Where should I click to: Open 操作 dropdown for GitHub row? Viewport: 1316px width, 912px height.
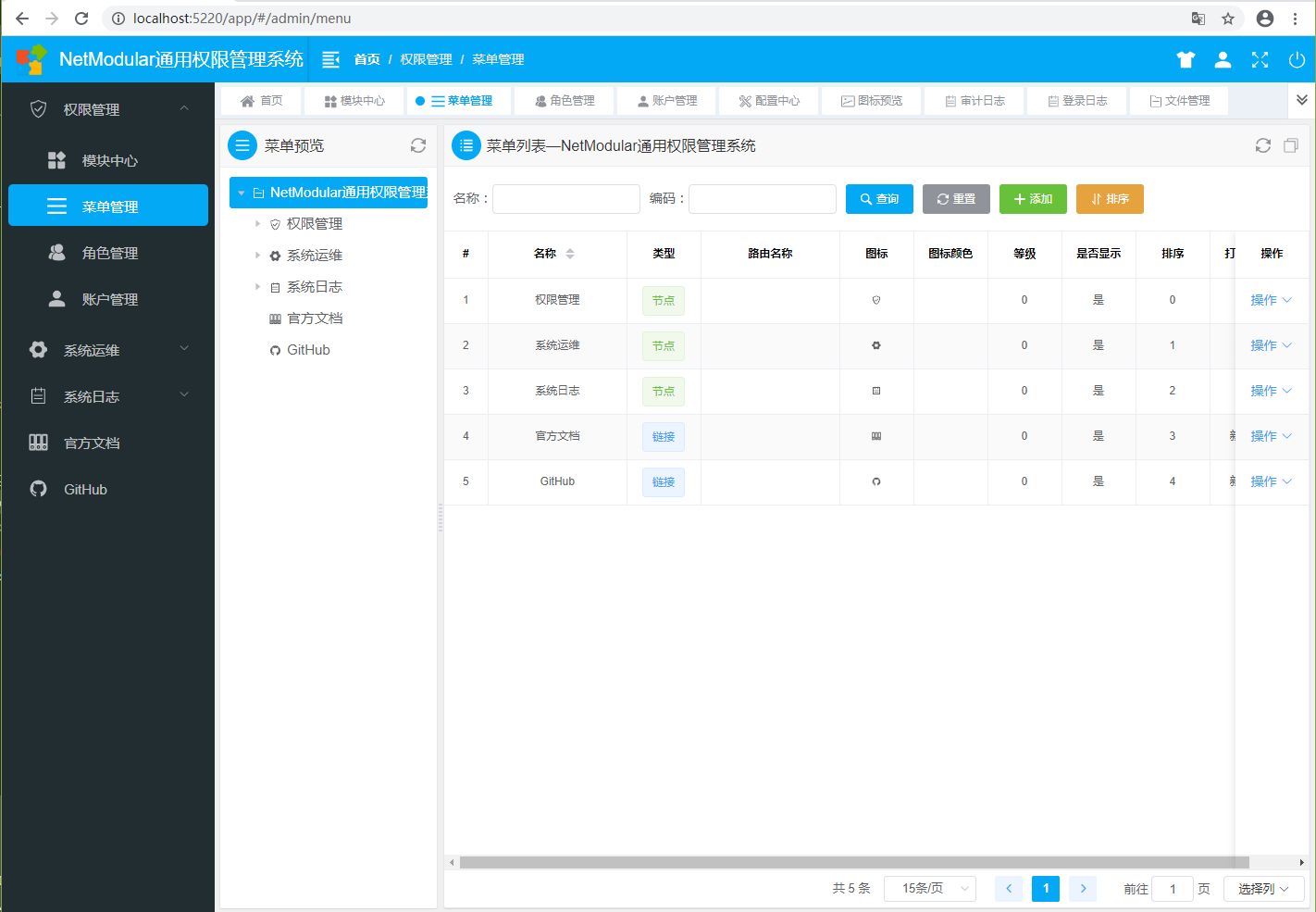[1271, 481]
